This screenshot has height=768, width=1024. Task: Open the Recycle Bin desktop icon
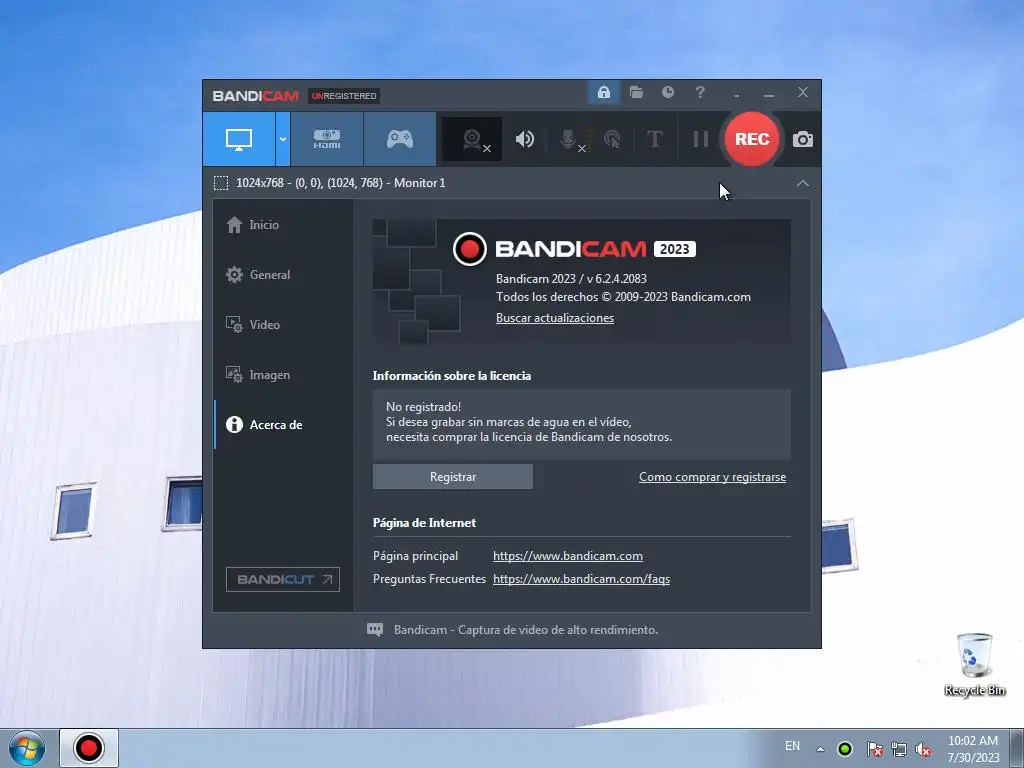974,664
